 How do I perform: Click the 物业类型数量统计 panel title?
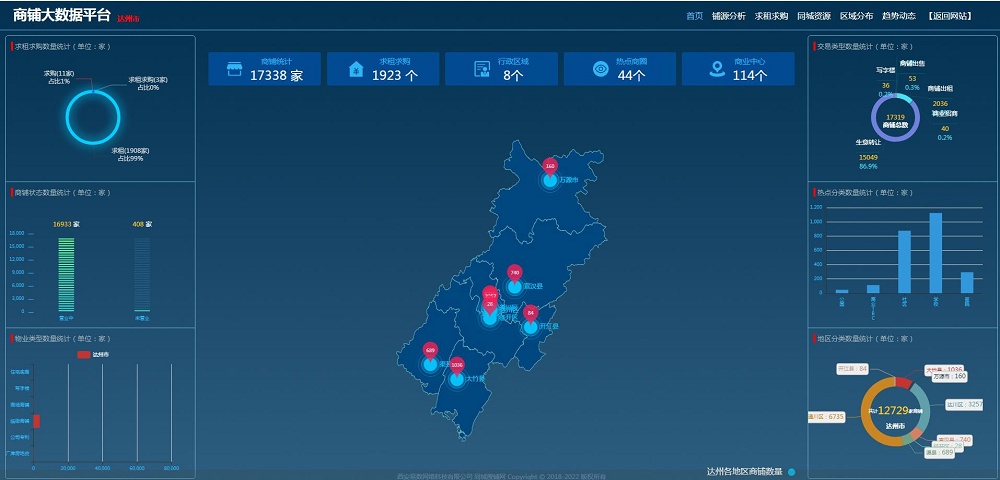tap(62, 338)
